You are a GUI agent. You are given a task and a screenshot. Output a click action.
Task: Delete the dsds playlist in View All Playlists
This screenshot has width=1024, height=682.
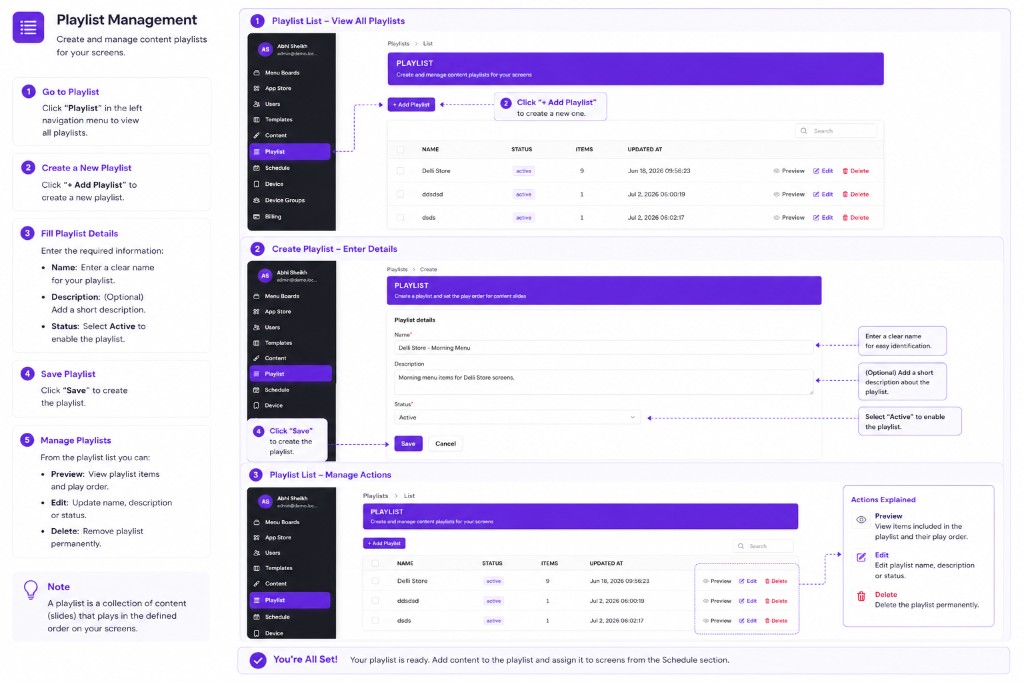(856, 218)
